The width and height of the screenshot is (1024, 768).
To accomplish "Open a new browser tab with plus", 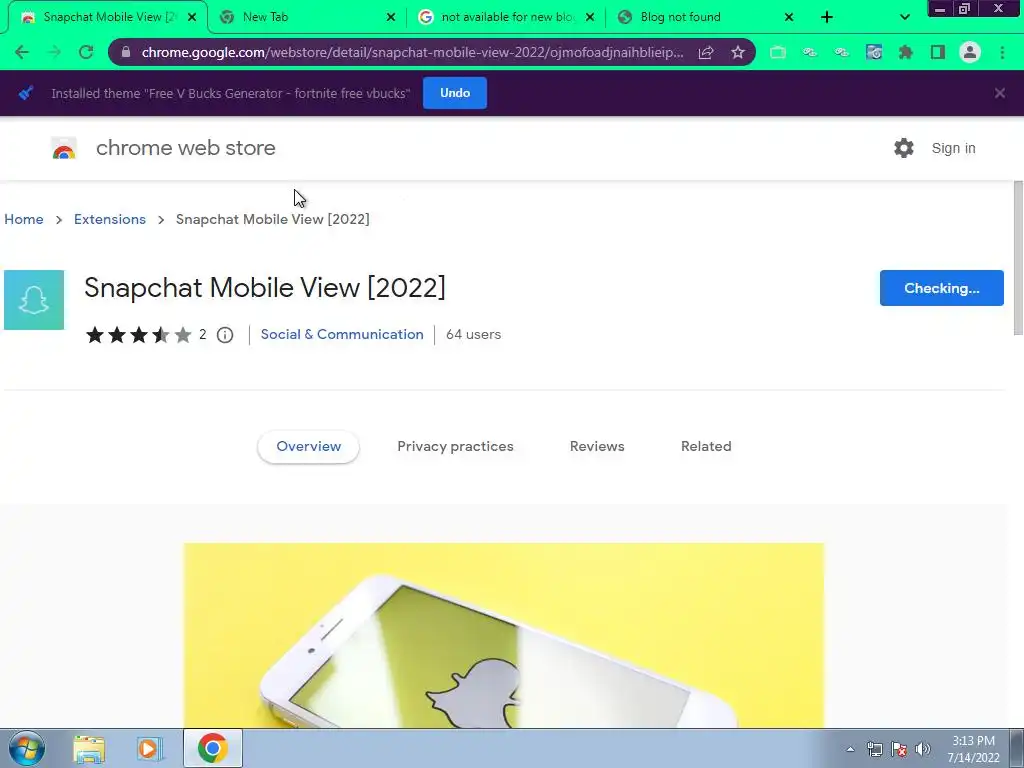I will point(827,17).
